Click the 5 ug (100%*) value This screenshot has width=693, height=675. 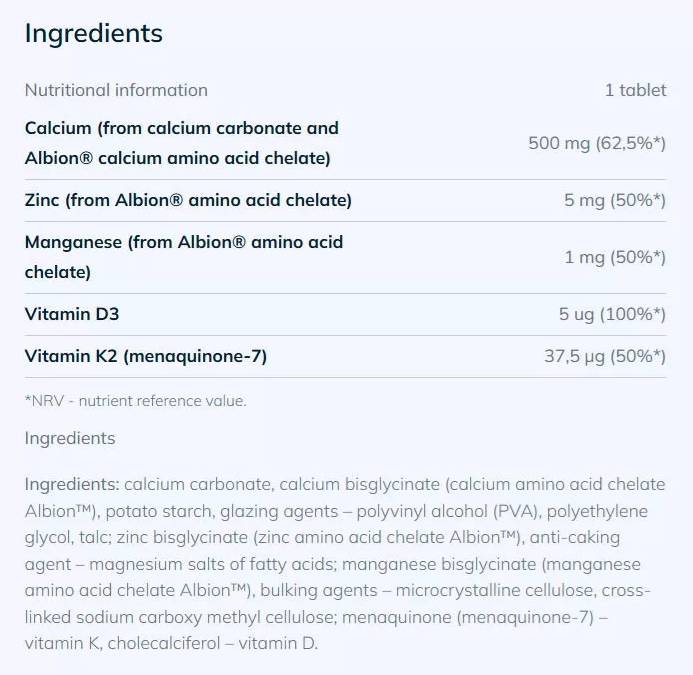(611, 314)
